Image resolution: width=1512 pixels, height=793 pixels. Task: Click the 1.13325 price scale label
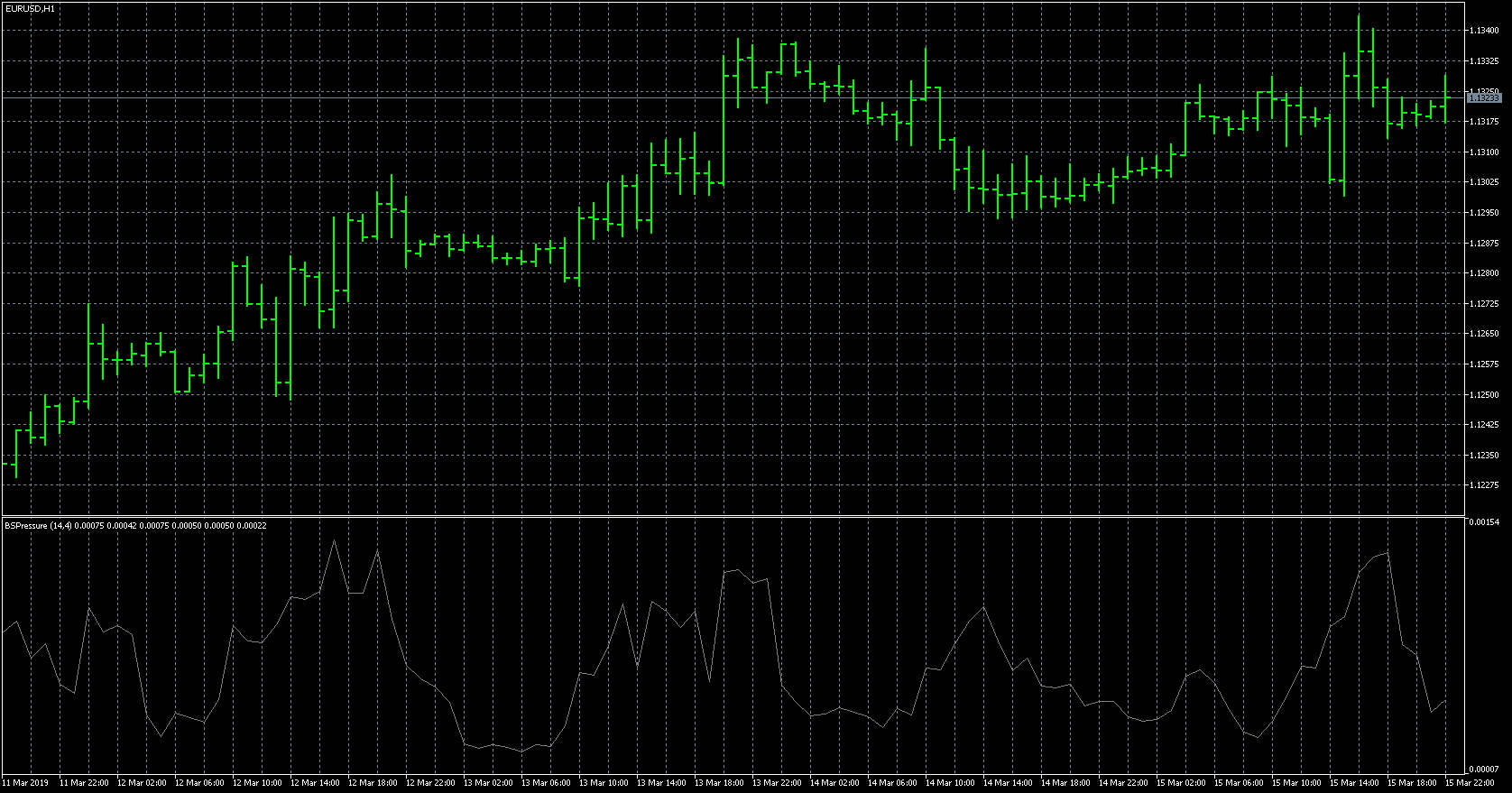1484,61
